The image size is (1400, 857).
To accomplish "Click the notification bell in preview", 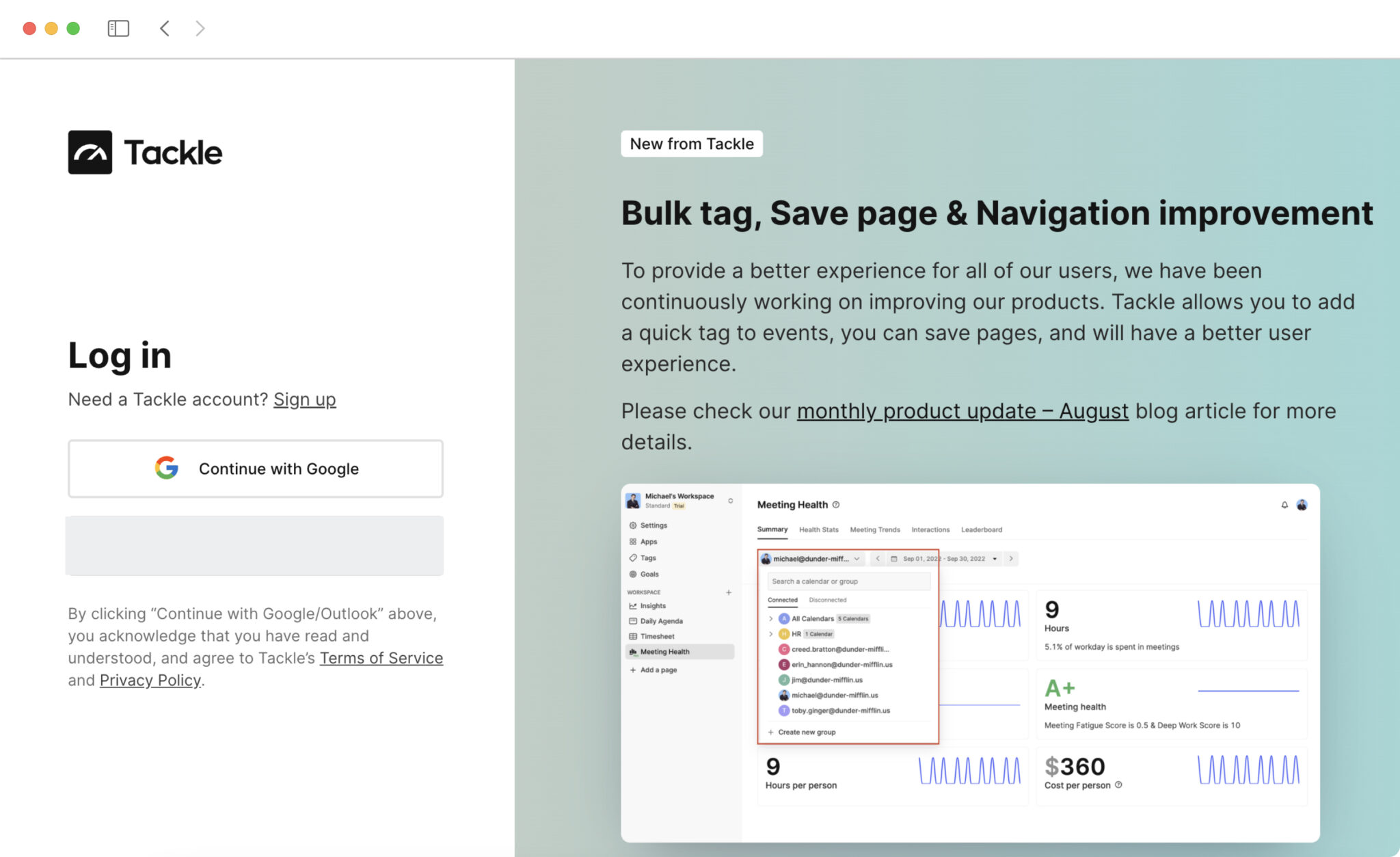I will click(x=1284, y=505).
